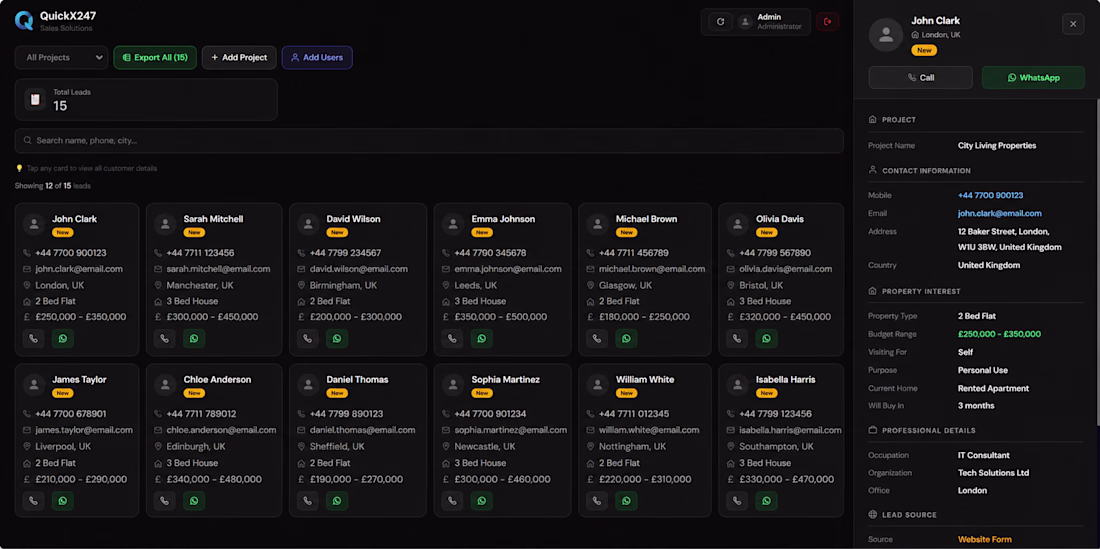This screenshot has height=549, width=1100.
Task: Click the WhatsApp icon on Daniel Thomas's card
Action: pyautogui.click(x=337, y=501)
